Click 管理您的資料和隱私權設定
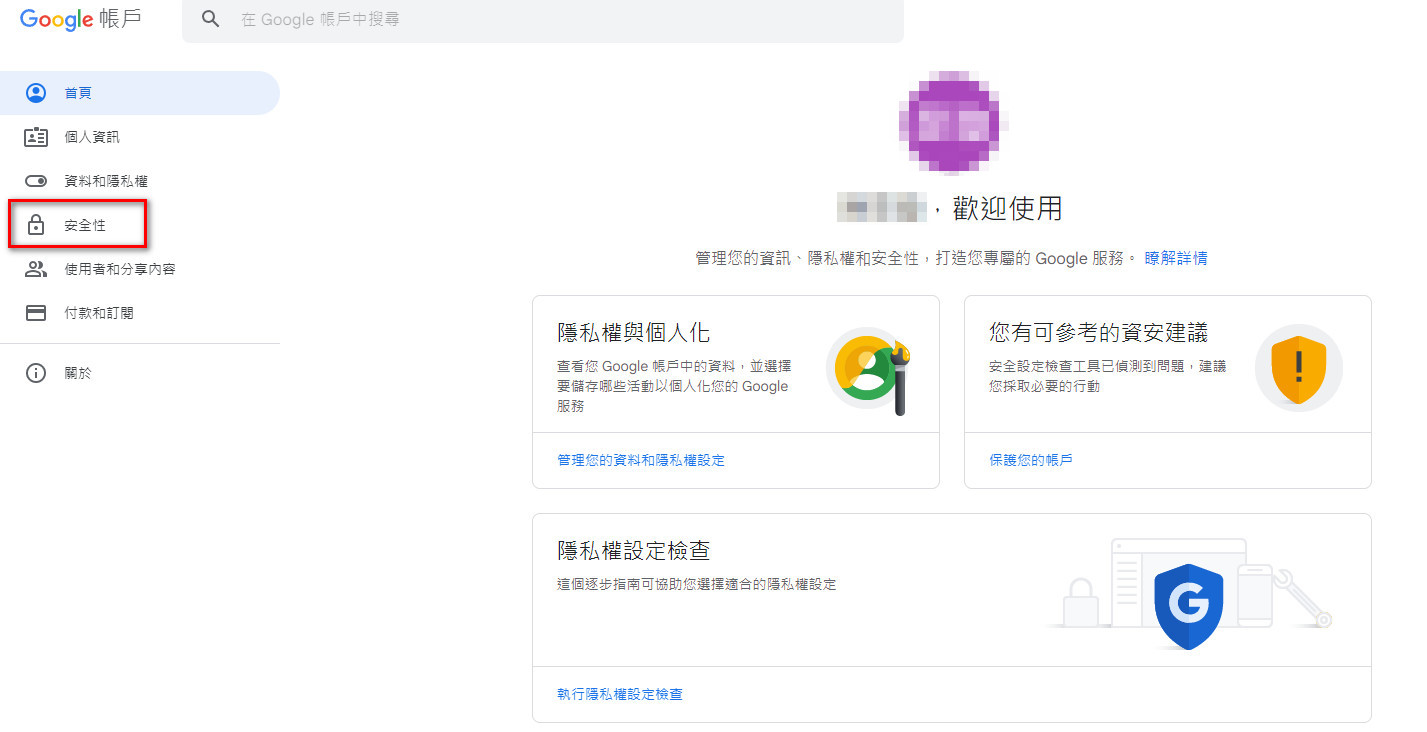1427x732 pixels. 641,459
